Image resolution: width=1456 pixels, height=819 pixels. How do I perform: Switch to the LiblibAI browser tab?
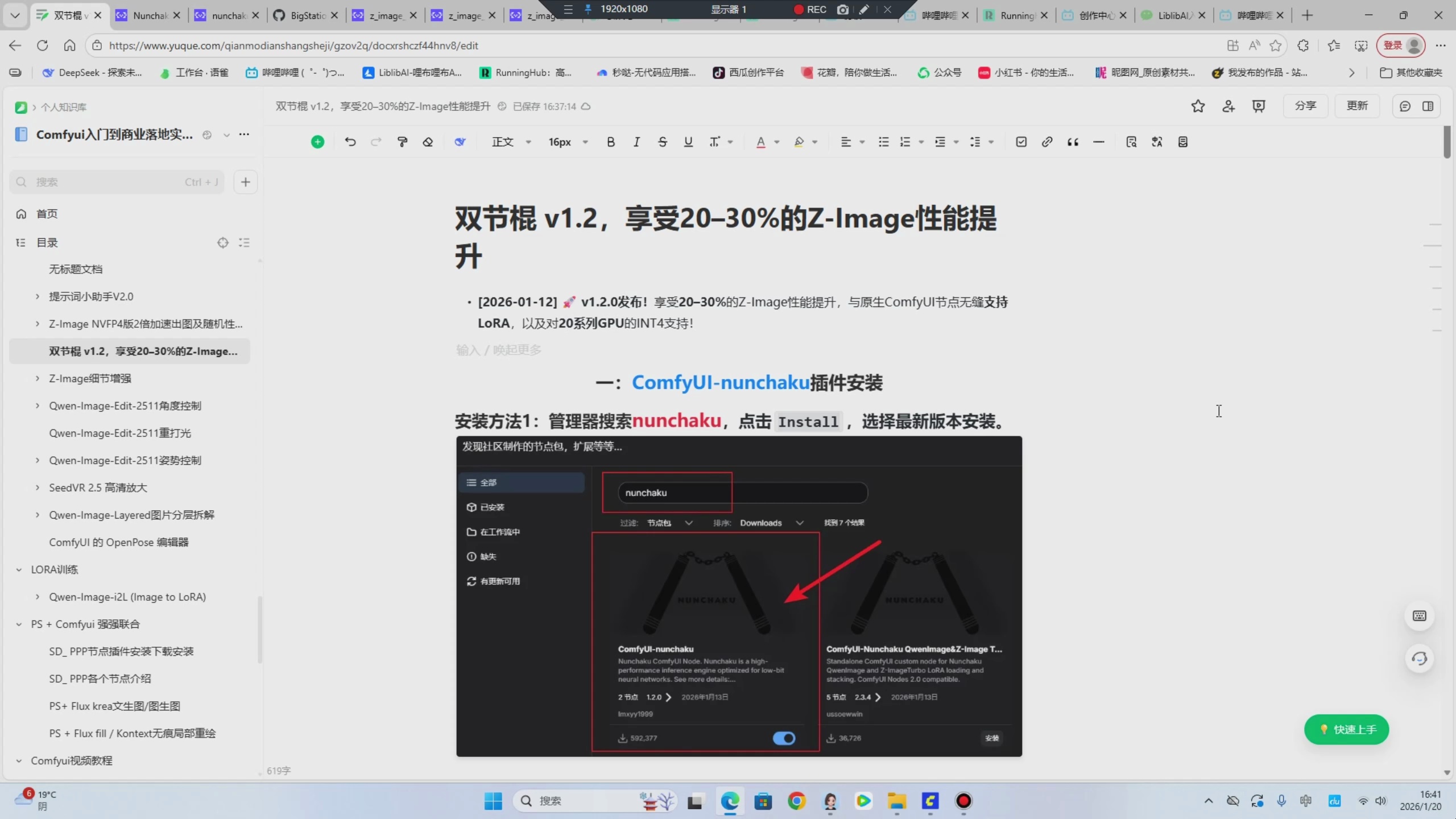point(1174,15)
